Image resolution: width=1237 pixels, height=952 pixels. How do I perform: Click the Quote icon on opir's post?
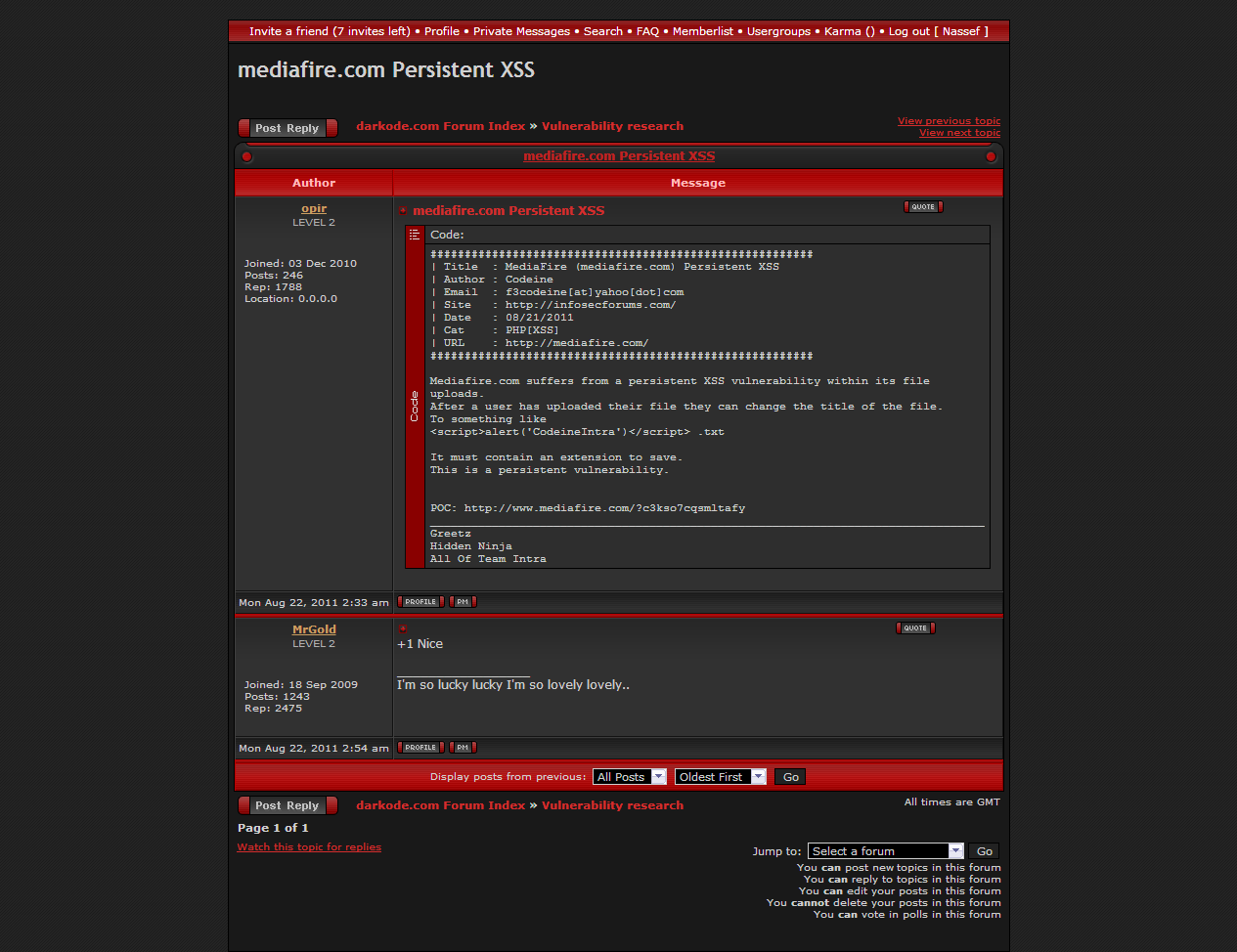(922, 207)
